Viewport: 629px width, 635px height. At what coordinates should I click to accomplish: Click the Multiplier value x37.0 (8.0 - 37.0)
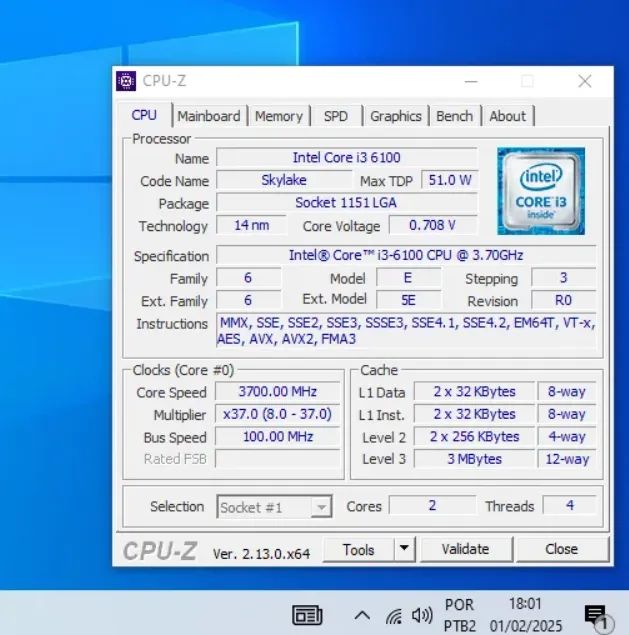pyautogui.click(x=277, y=414)
